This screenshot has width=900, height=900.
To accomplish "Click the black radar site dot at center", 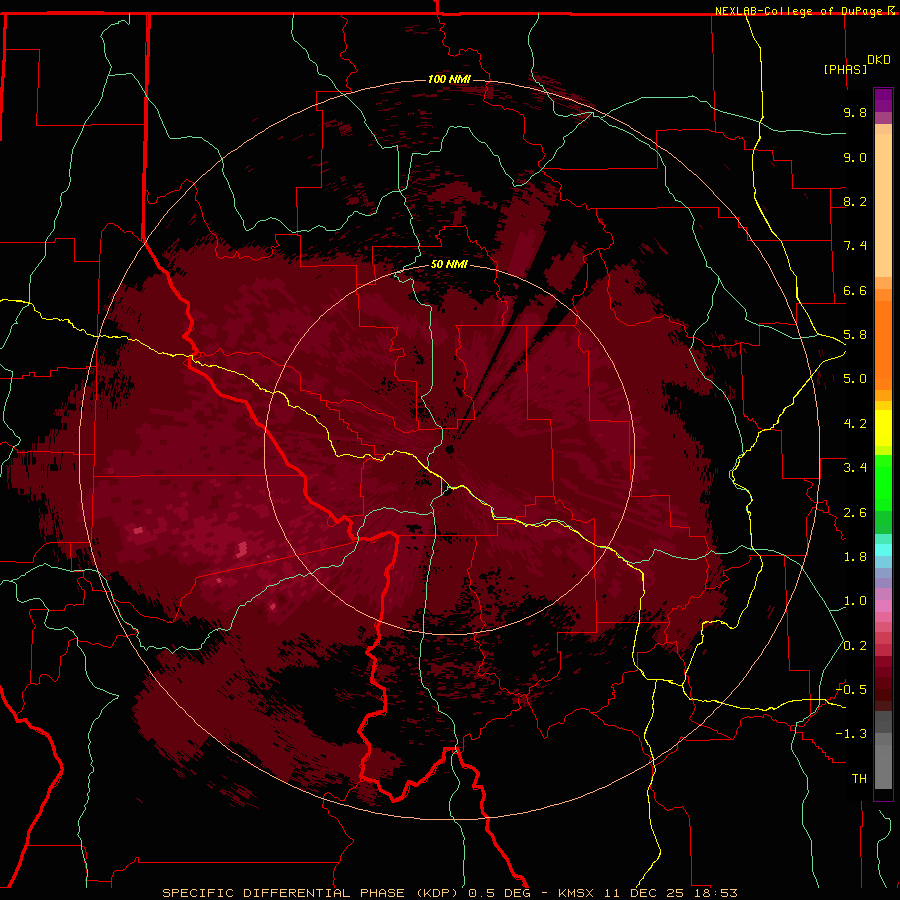I will 449,449.
